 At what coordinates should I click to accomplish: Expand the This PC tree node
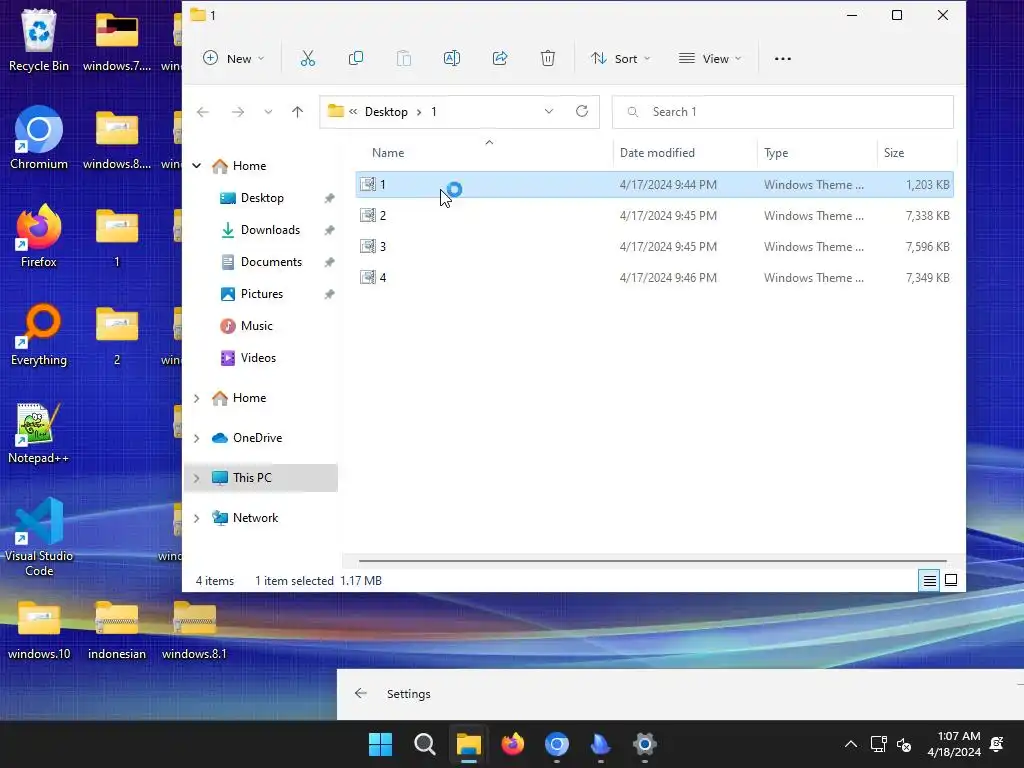[x=197, y=478]
